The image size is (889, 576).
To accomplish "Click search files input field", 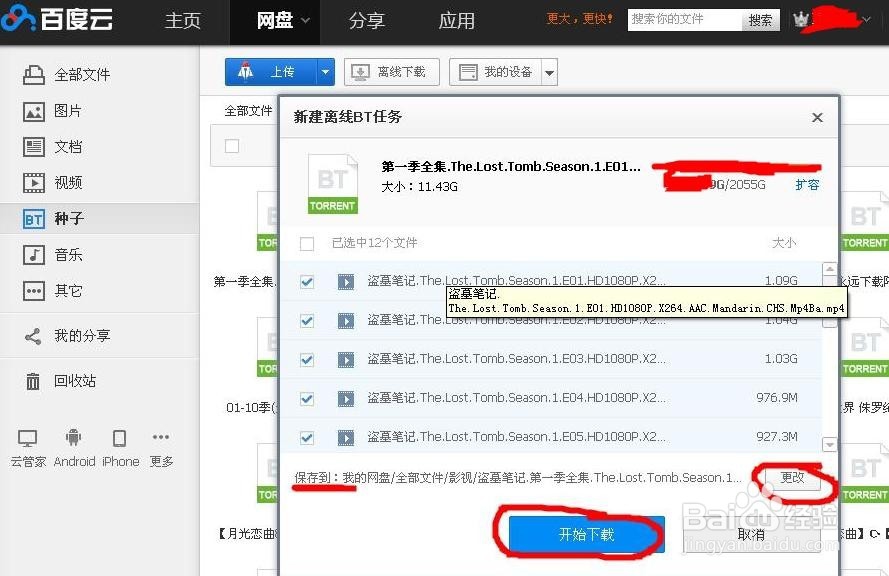I will [685, 20].
